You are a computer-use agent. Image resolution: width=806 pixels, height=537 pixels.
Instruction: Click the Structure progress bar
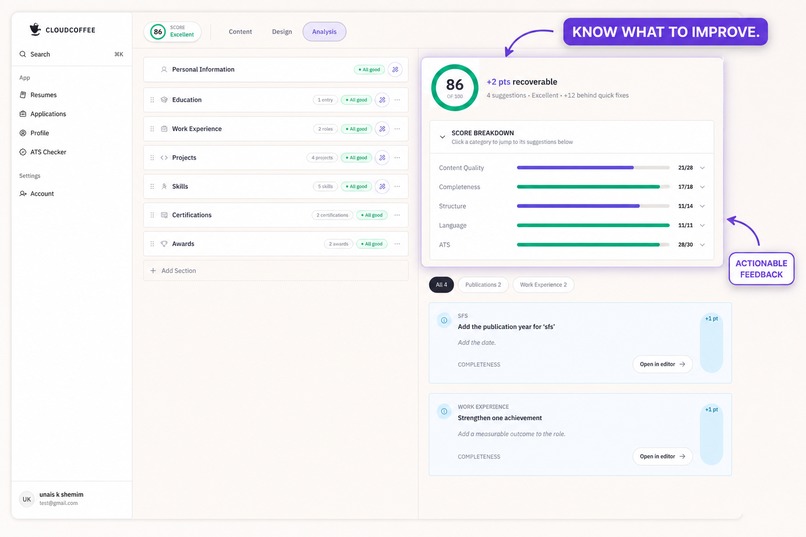[x=593, y=206]
